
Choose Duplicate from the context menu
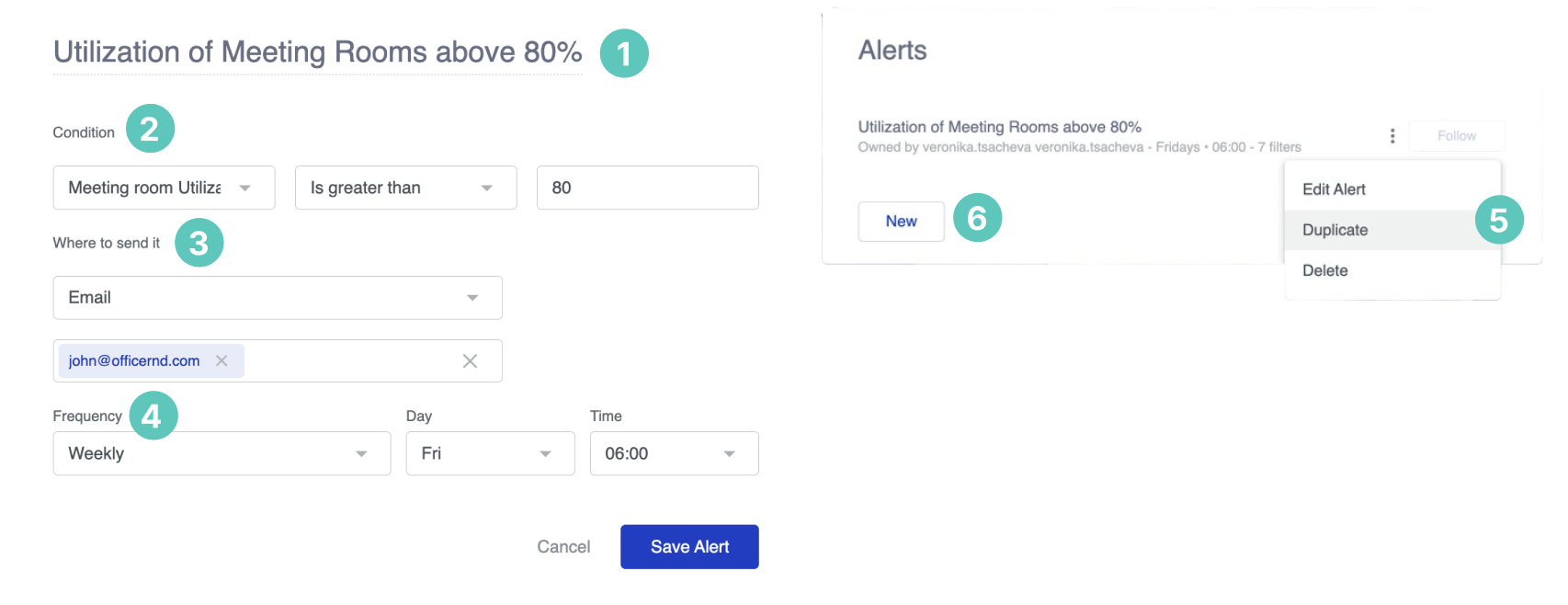[1392, 230]
